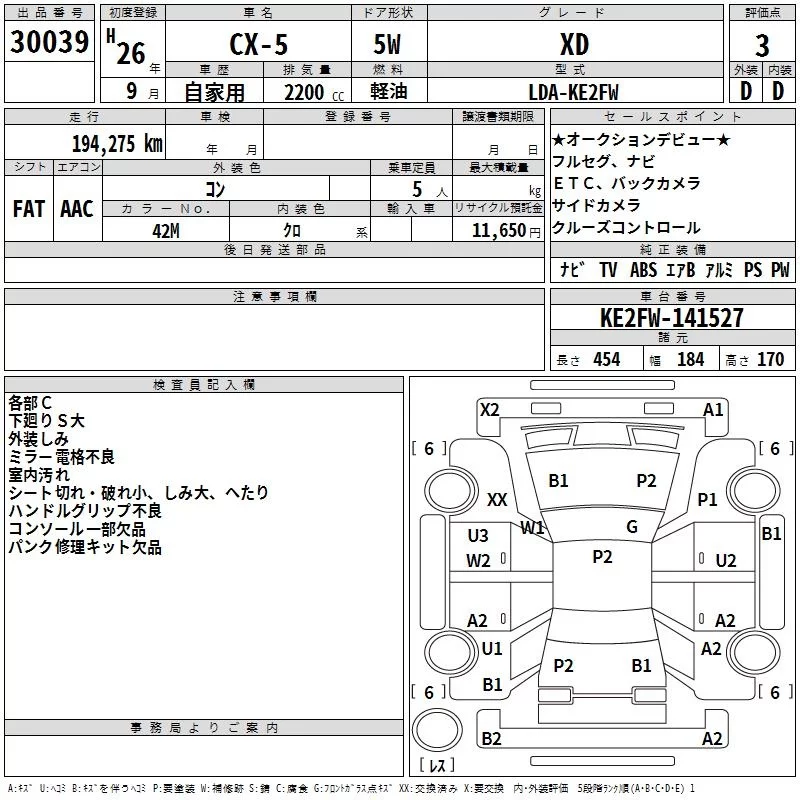Viewport: 800px width, 800px height.
Task: Click G windshield chip mark
Action: click(x=632, y=527)
